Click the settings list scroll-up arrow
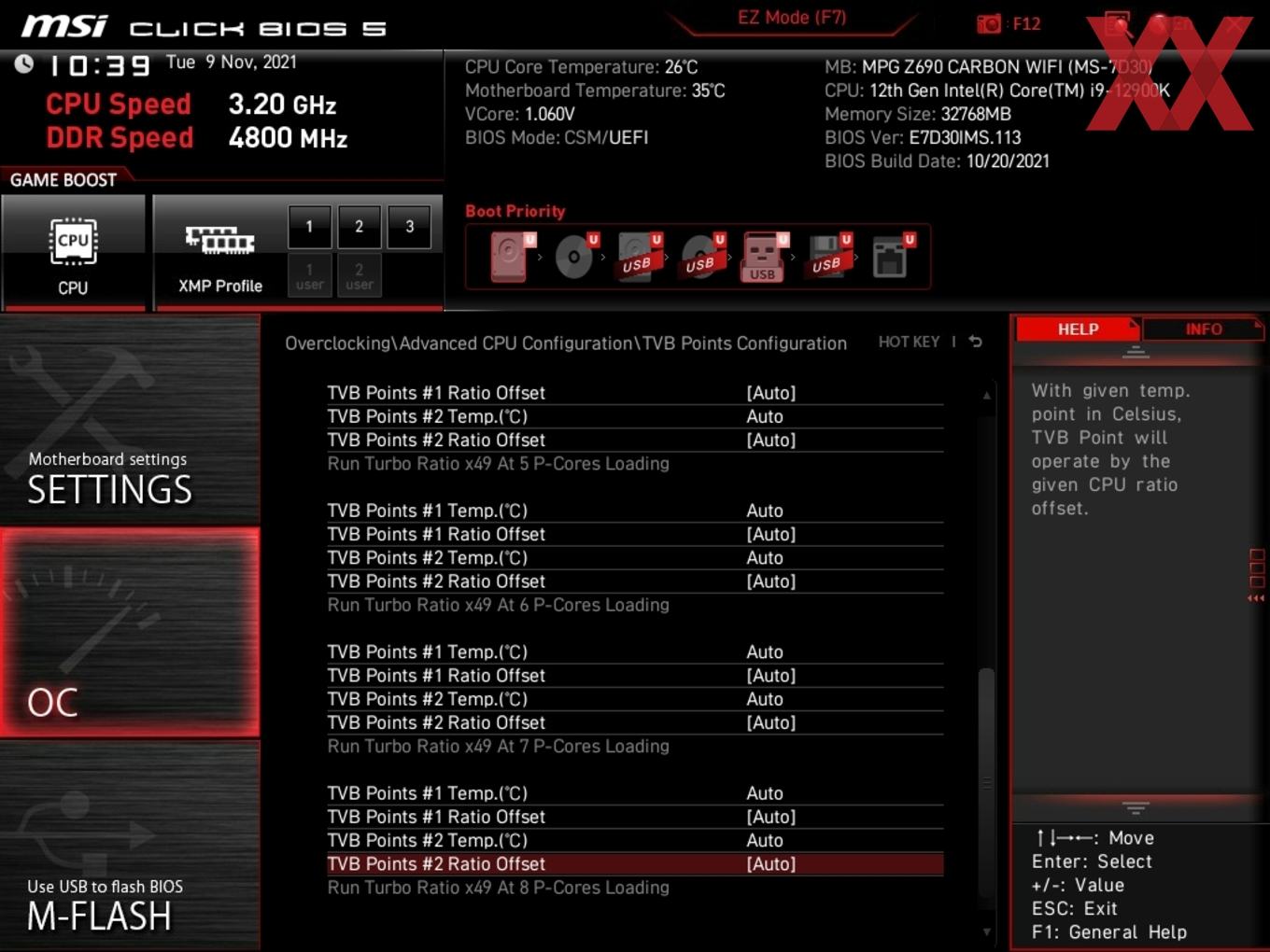This screenshot has height=952, width=1270. click(986, 396)
